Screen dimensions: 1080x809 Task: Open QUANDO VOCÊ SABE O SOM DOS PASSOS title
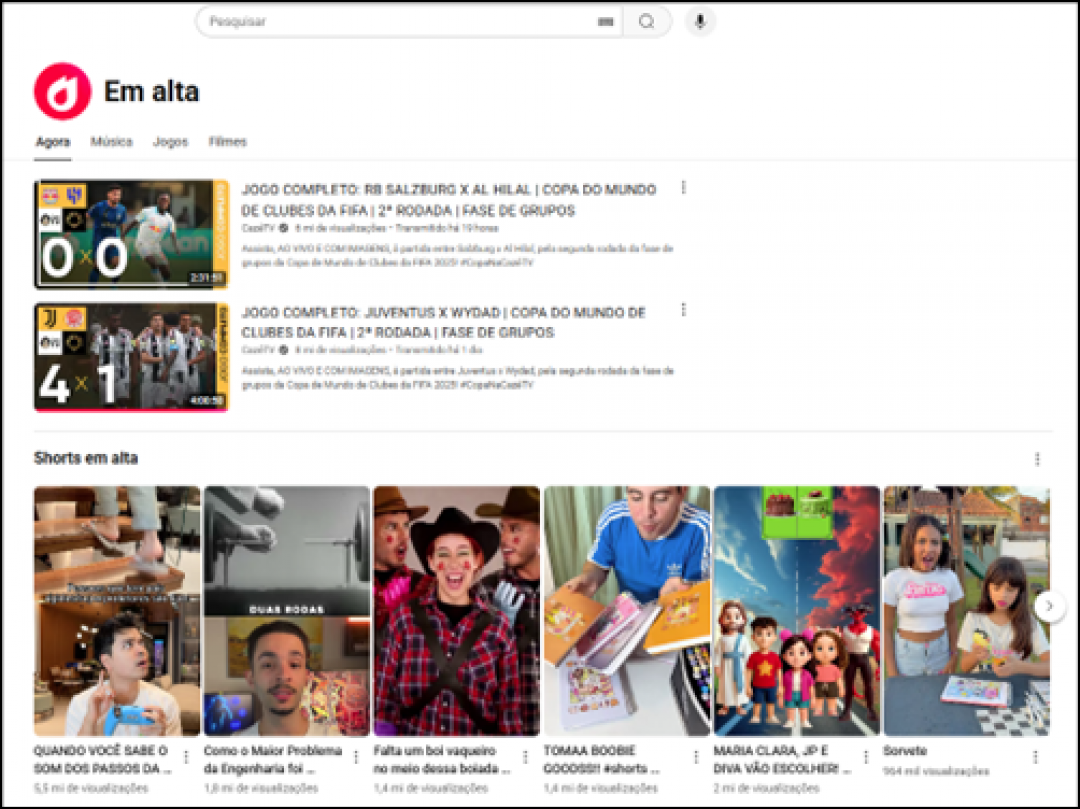102,759
